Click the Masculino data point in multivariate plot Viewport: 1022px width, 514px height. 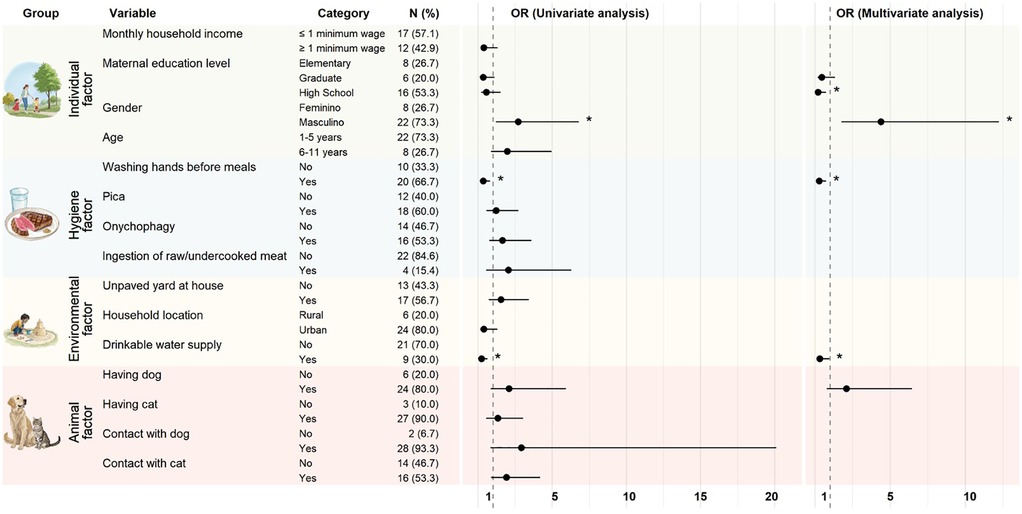881,121
